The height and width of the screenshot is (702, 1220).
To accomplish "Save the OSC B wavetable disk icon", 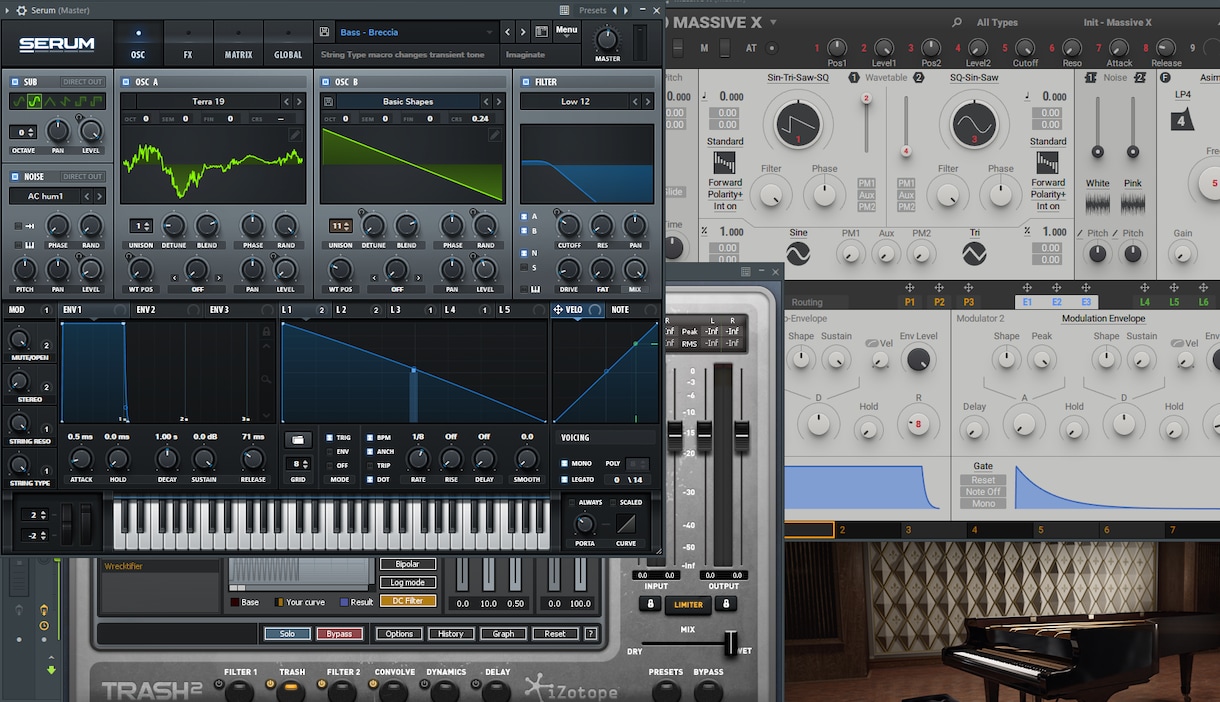I will click(x=328, y=101).
